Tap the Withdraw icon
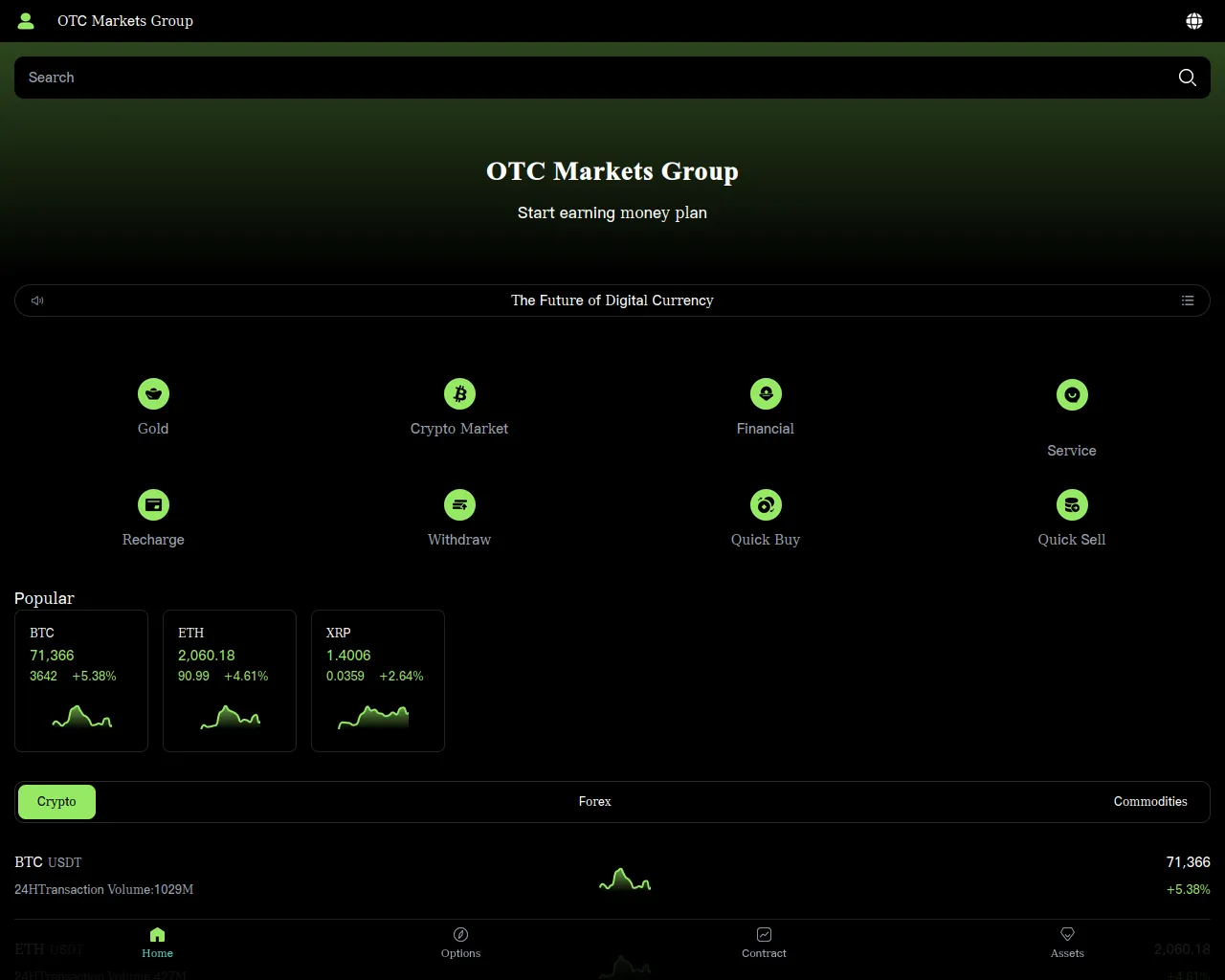The width and height of the screenshot is (1225, 980). pyautogui.click(x=459, y=505)
